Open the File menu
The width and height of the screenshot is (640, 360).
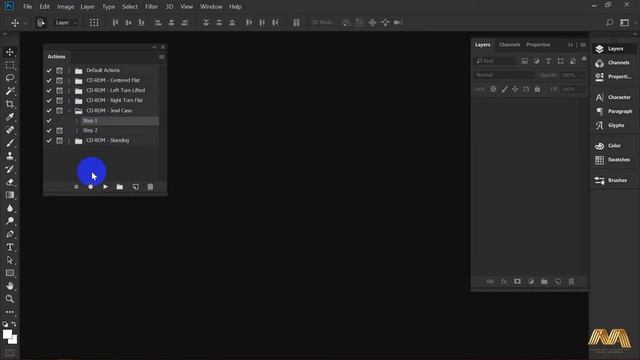coord(28,7)
